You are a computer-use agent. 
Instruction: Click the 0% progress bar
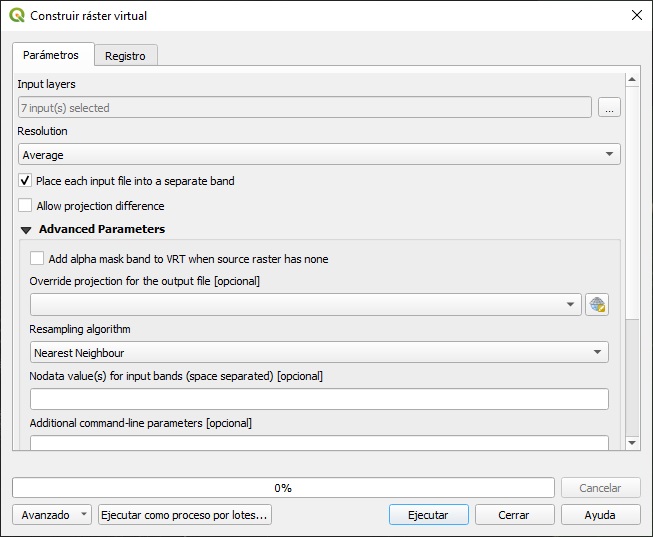point(283,488)
